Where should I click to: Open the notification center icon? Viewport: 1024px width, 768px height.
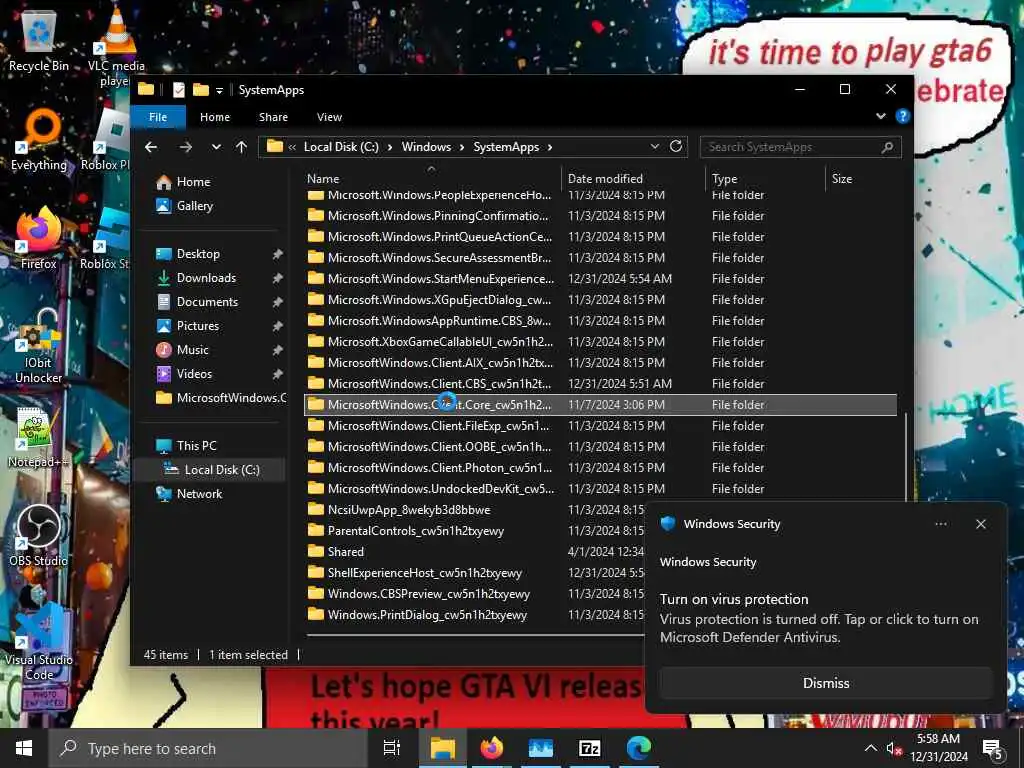tap(993, 749)
